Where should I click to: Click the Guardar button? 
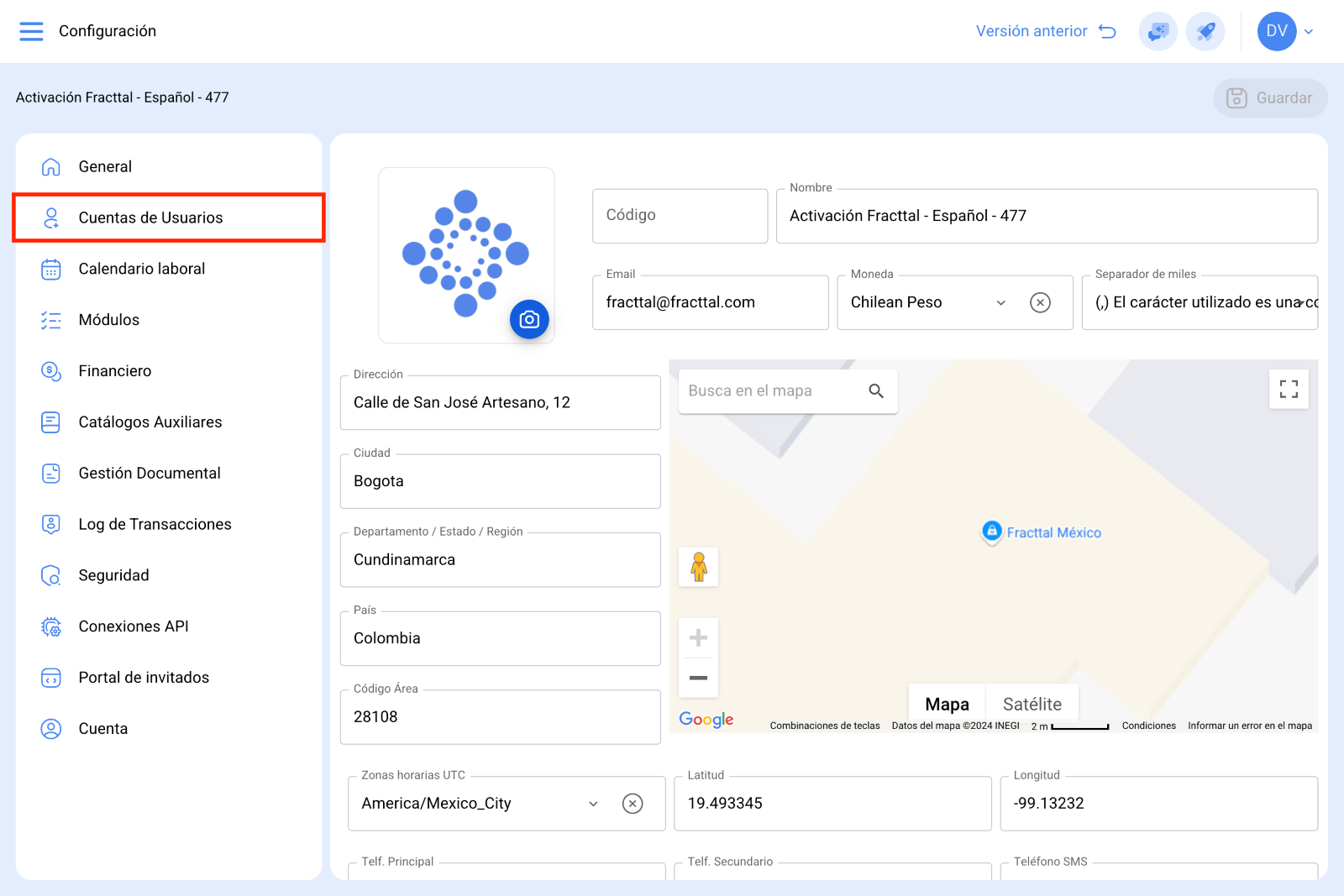(x=1270, y=98)
